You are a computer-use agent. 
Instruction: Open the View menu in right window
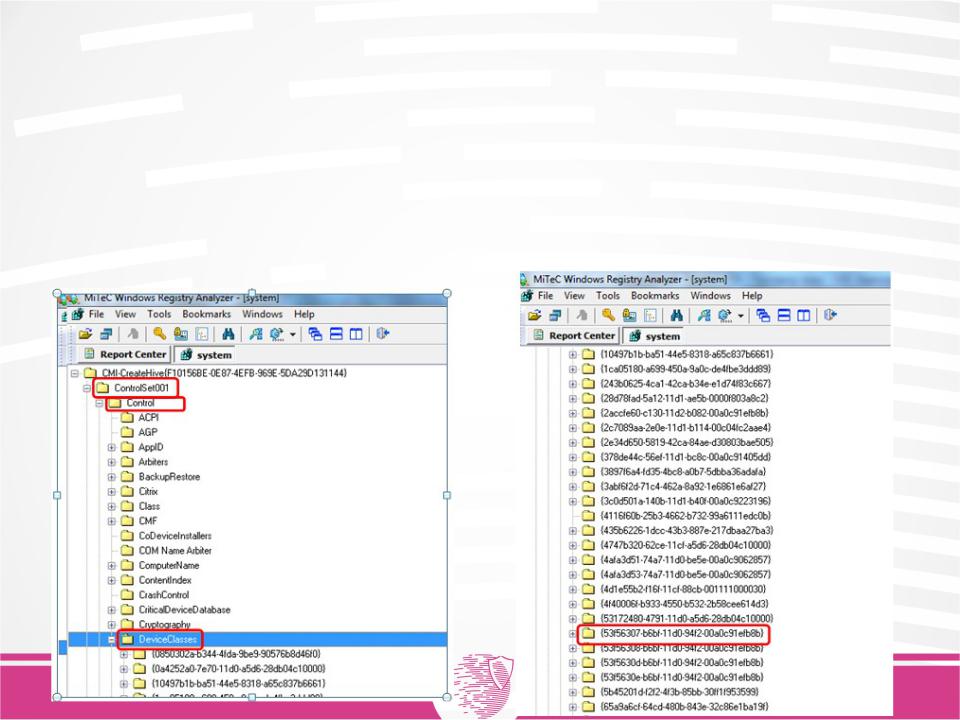coord(574,296)
